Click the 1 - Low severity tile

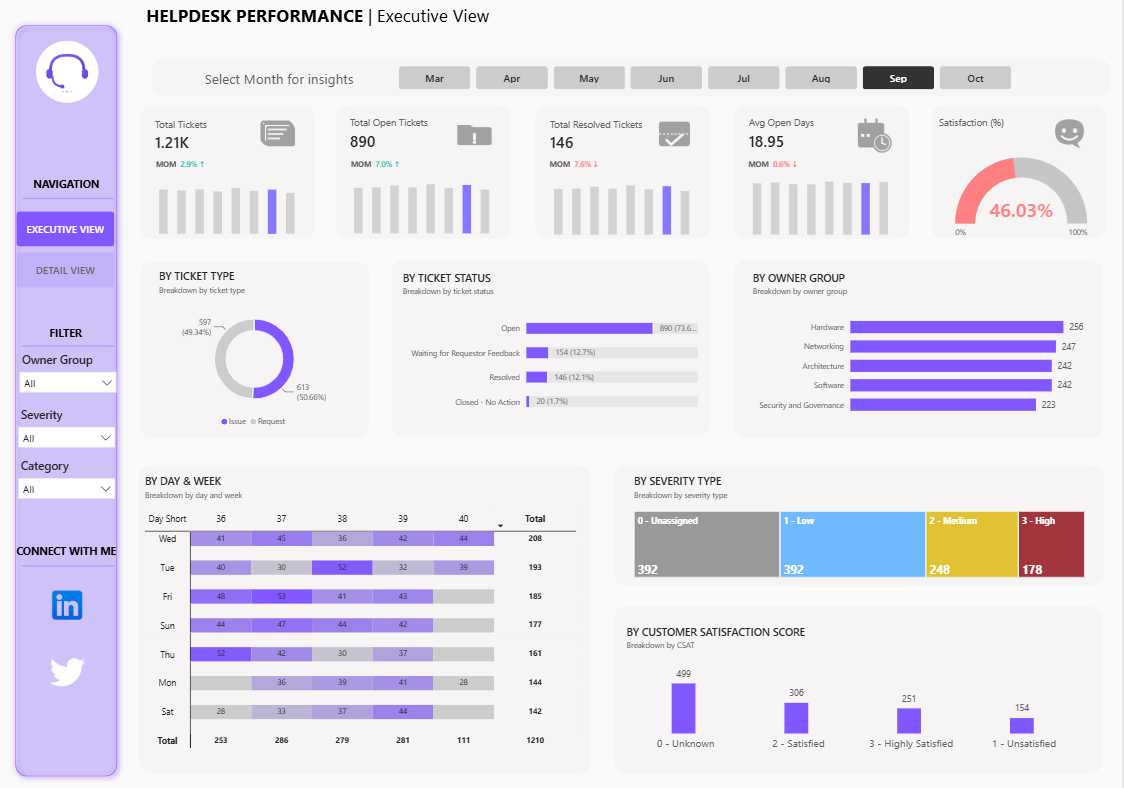(852, 544)
